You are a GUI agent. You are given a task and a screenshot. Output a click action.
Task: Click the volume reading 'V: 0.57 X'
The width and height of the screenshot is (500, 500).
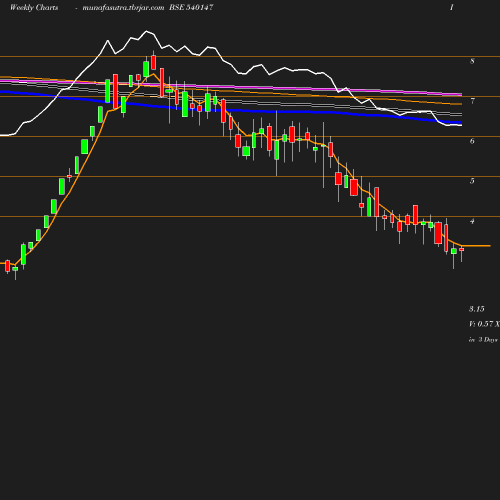point(484,324)
